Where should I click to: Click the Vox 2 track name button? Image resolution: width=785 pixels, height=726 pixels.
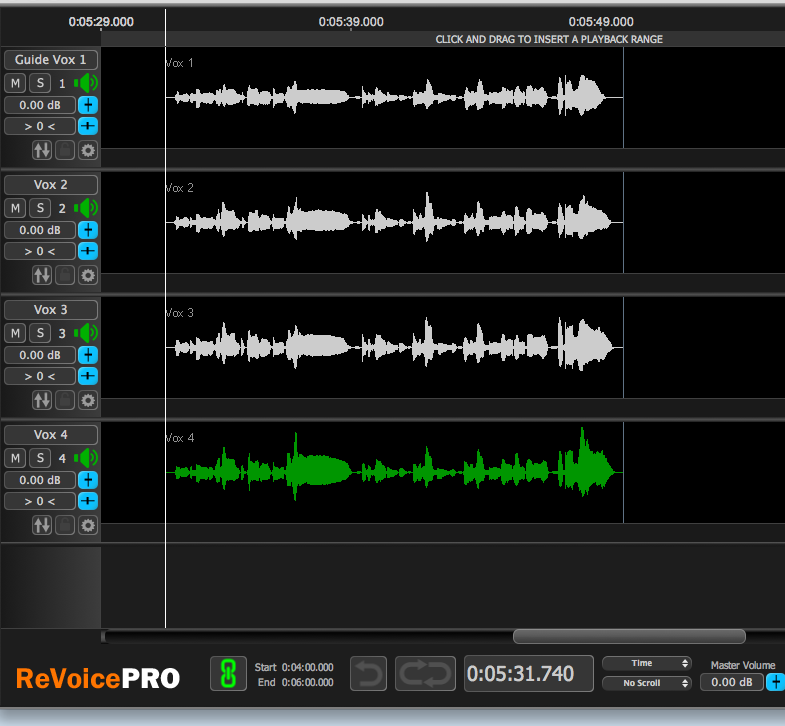pos(51,185)
